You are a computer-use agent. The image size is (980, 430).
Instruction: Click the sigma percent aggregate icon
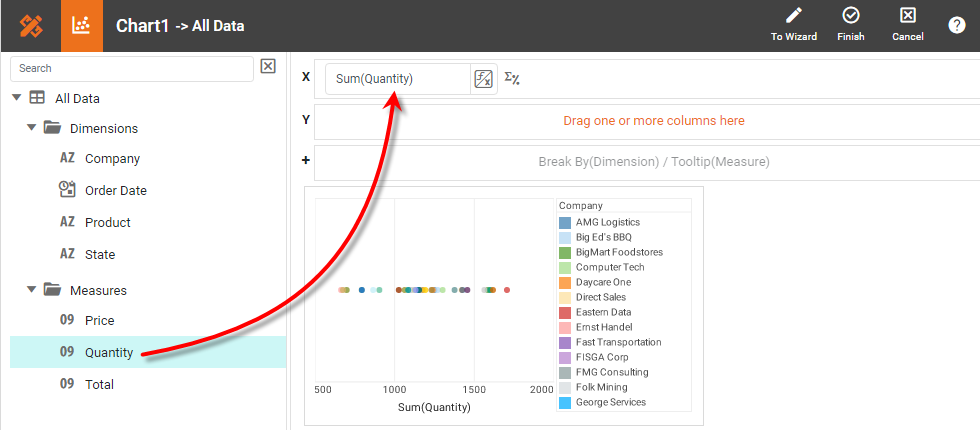[512, 79]
